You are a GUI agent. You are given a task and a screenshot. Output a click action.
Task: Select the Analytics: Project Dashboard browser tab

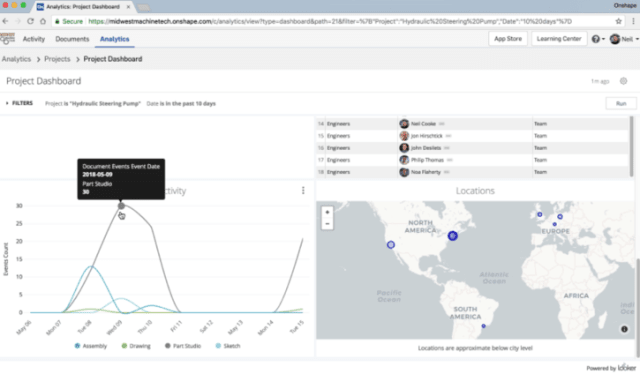pyautogui.click(x=82, y=7)
